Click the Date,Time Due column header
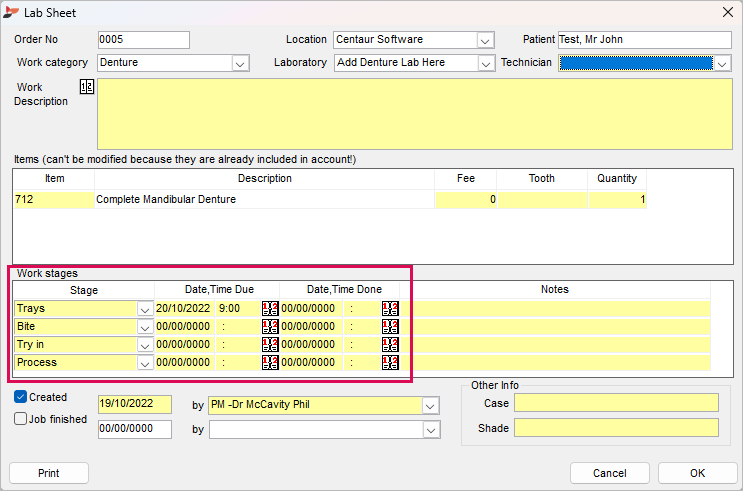This screenshot has height=491, width=743. pyautogui.click(x=219, y=290)
